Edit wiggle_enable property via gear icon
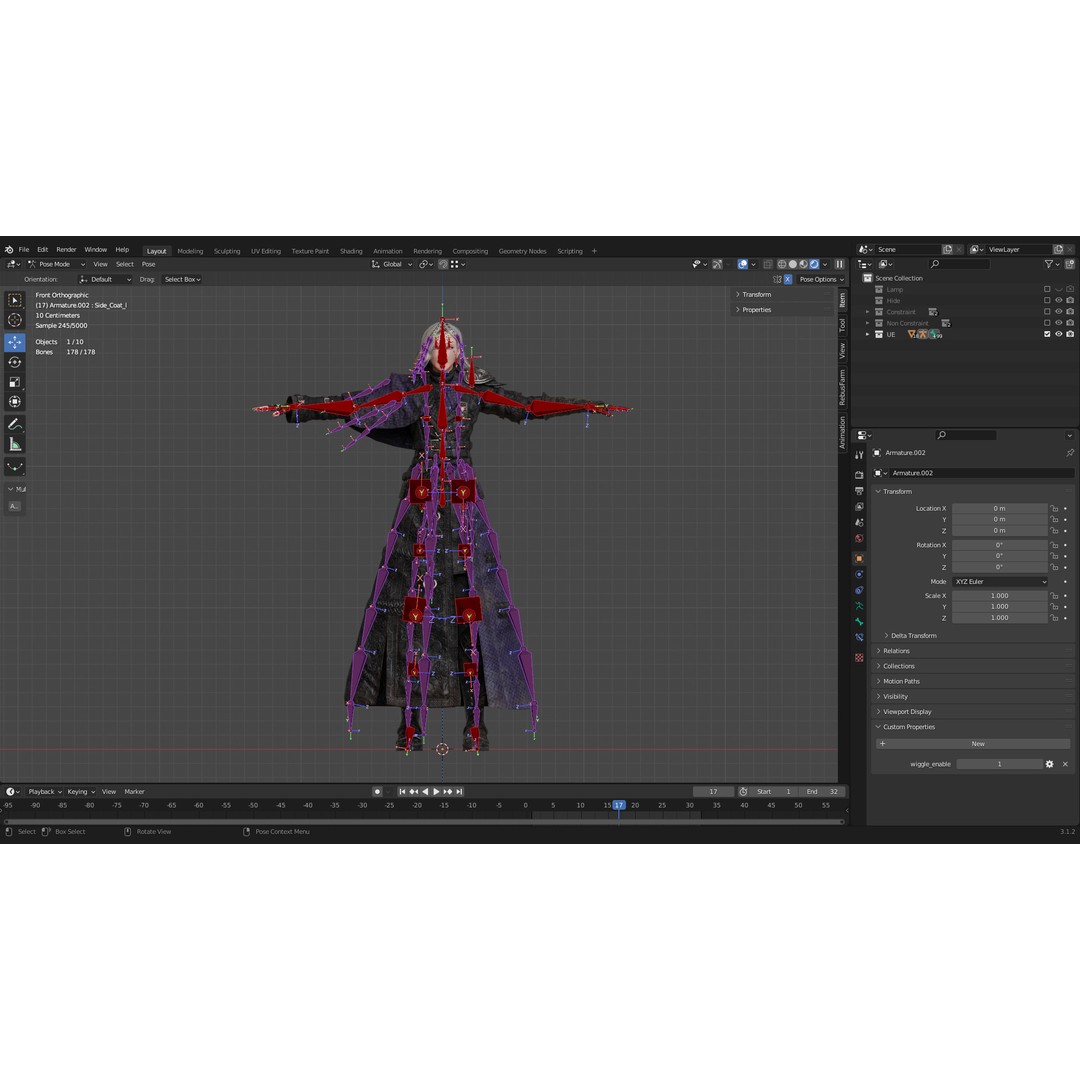 point(1050,764)
